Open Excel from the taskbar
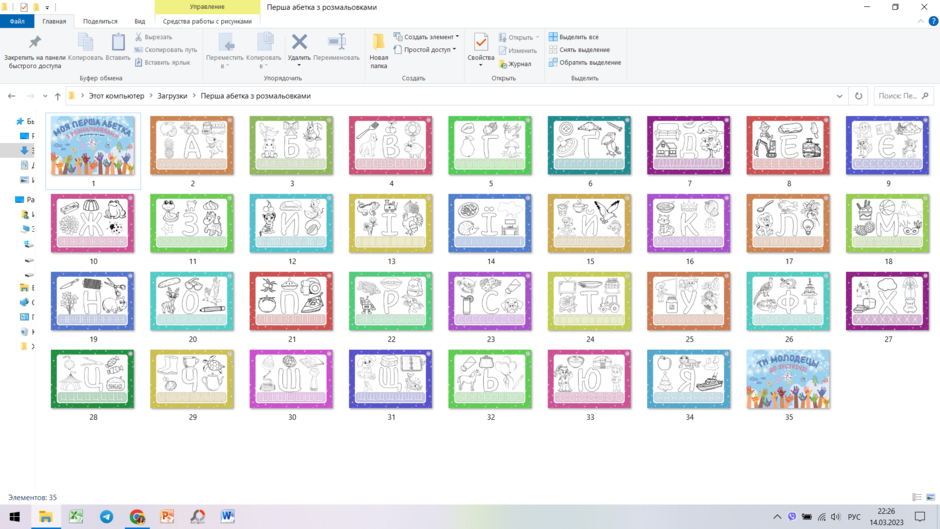940x529 pixels. 76,516
